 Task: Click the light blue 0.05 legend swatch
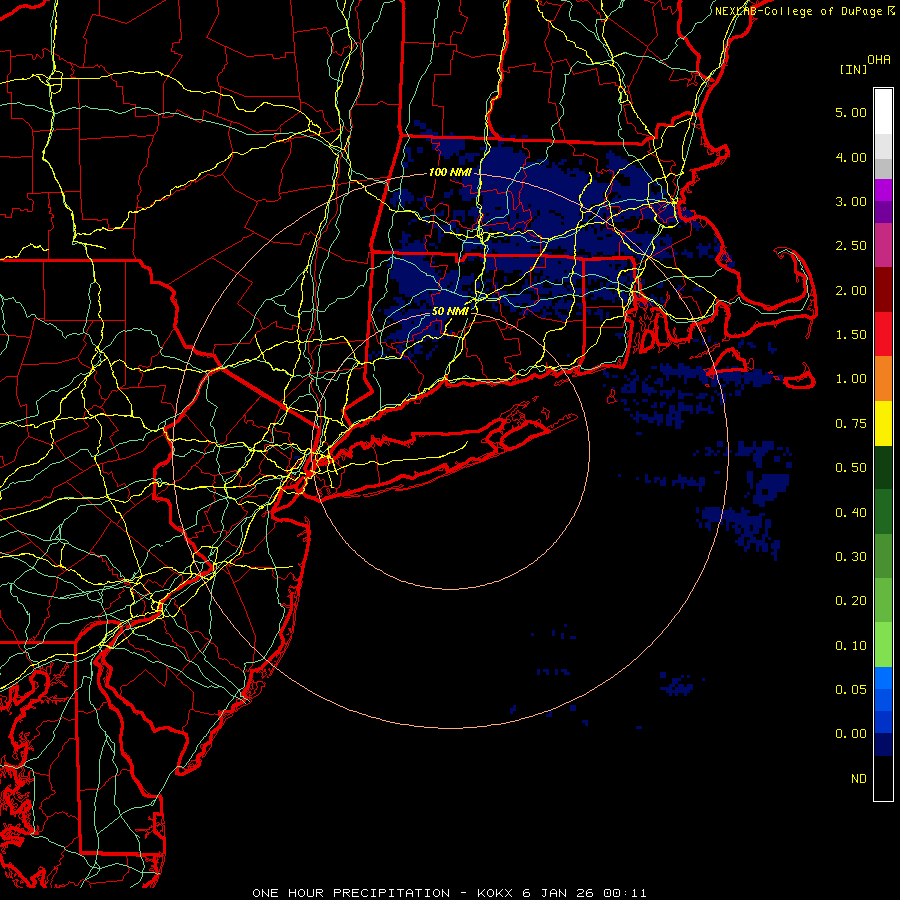[883, 678]
